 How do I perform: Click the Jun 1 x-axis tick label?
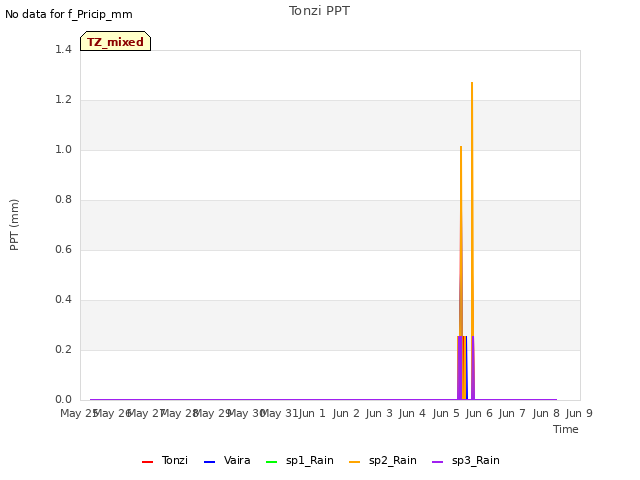point(312,413)
